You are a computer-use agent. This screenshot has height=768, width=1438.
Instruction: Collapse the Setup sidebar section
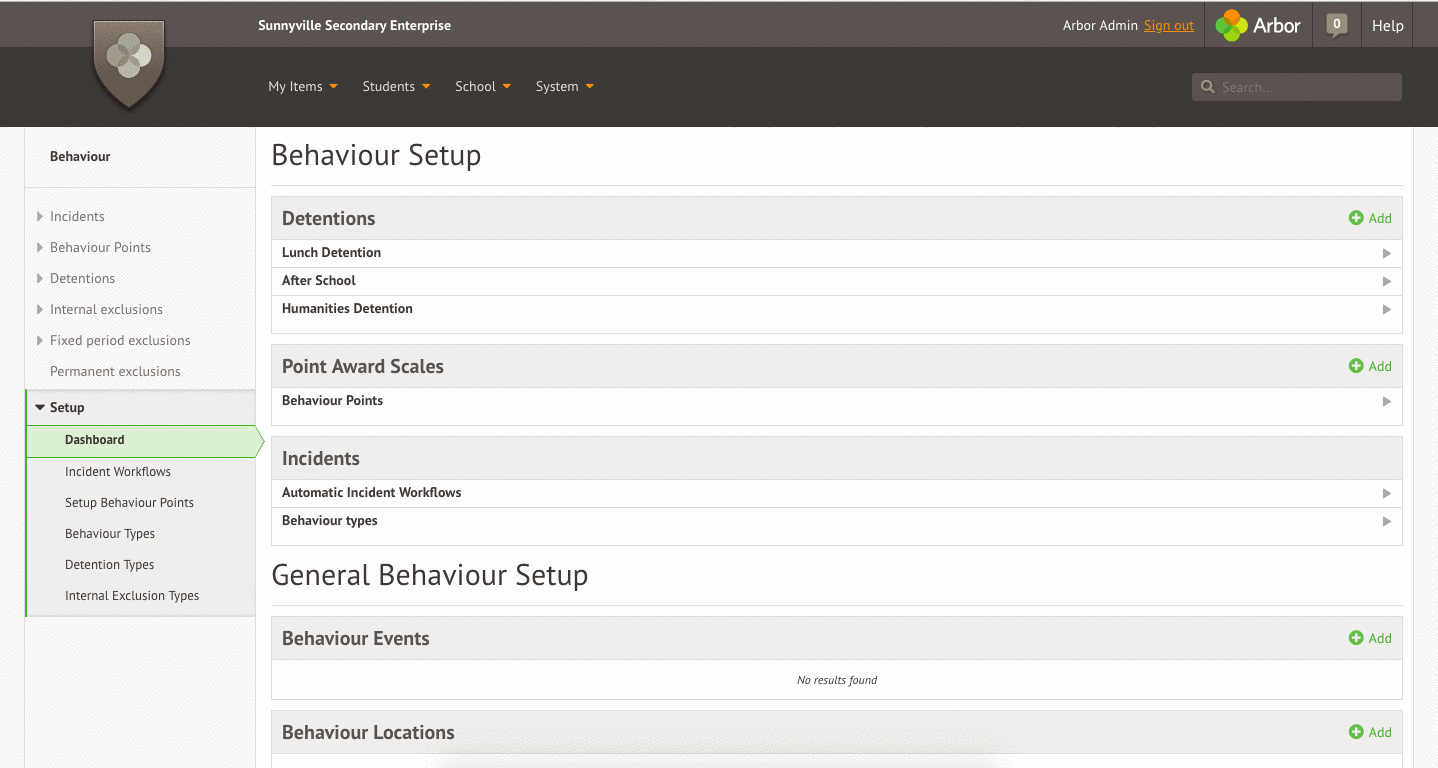(66, 408)
